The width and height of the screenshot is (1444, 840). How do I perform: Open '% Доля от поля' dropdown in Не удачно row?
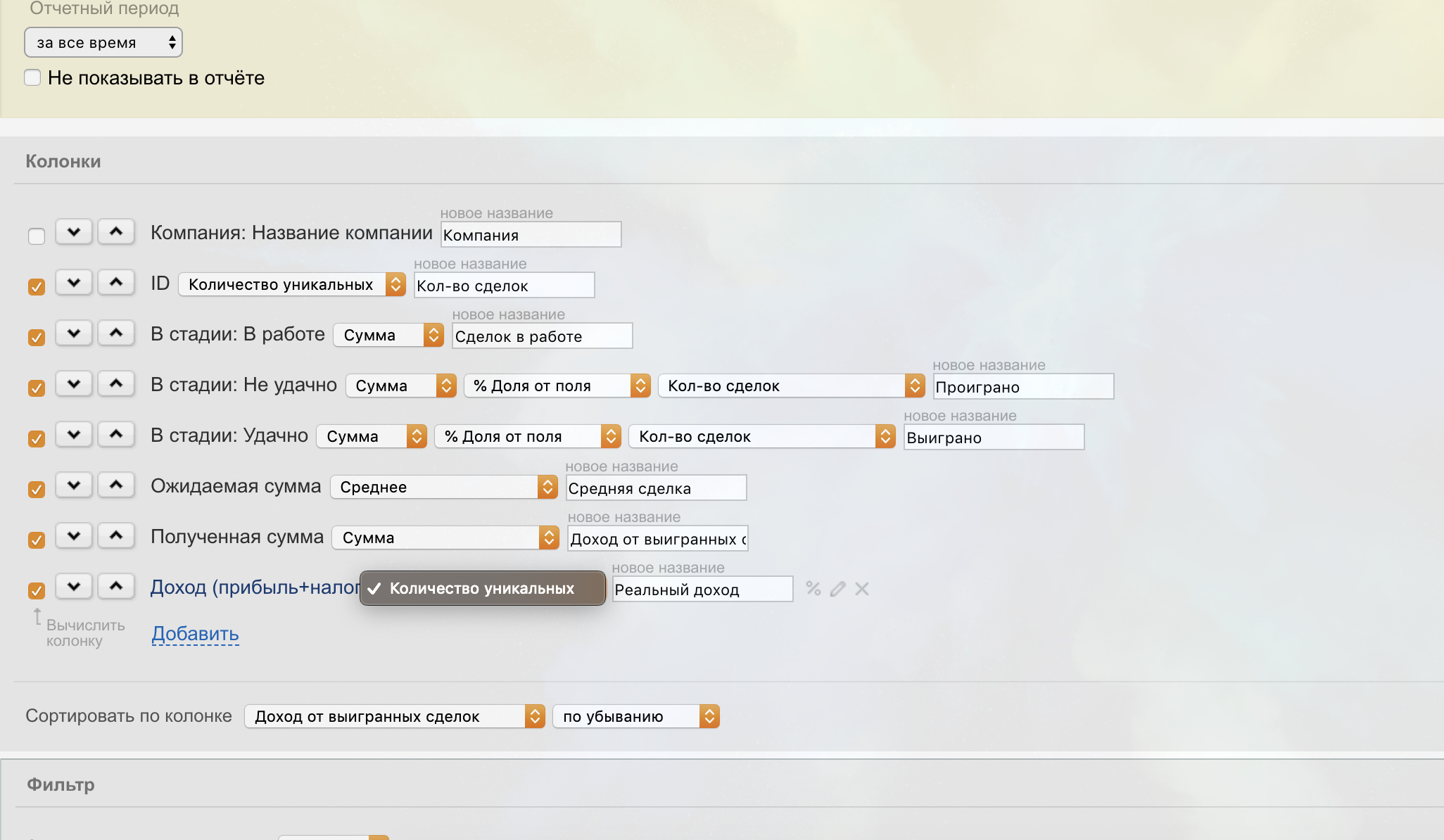pos(557,386)
